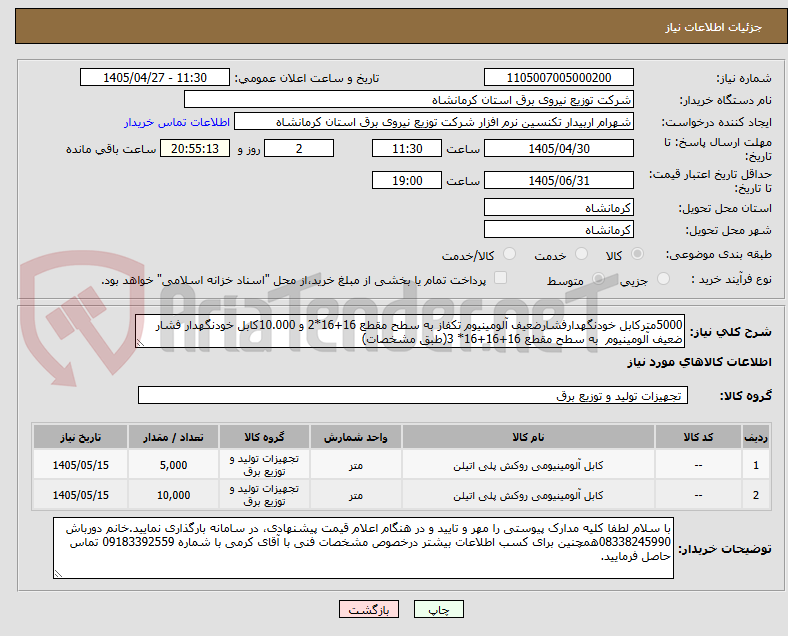
Task: Click the need date cell in row 2
Action: (x=80, y=495)
